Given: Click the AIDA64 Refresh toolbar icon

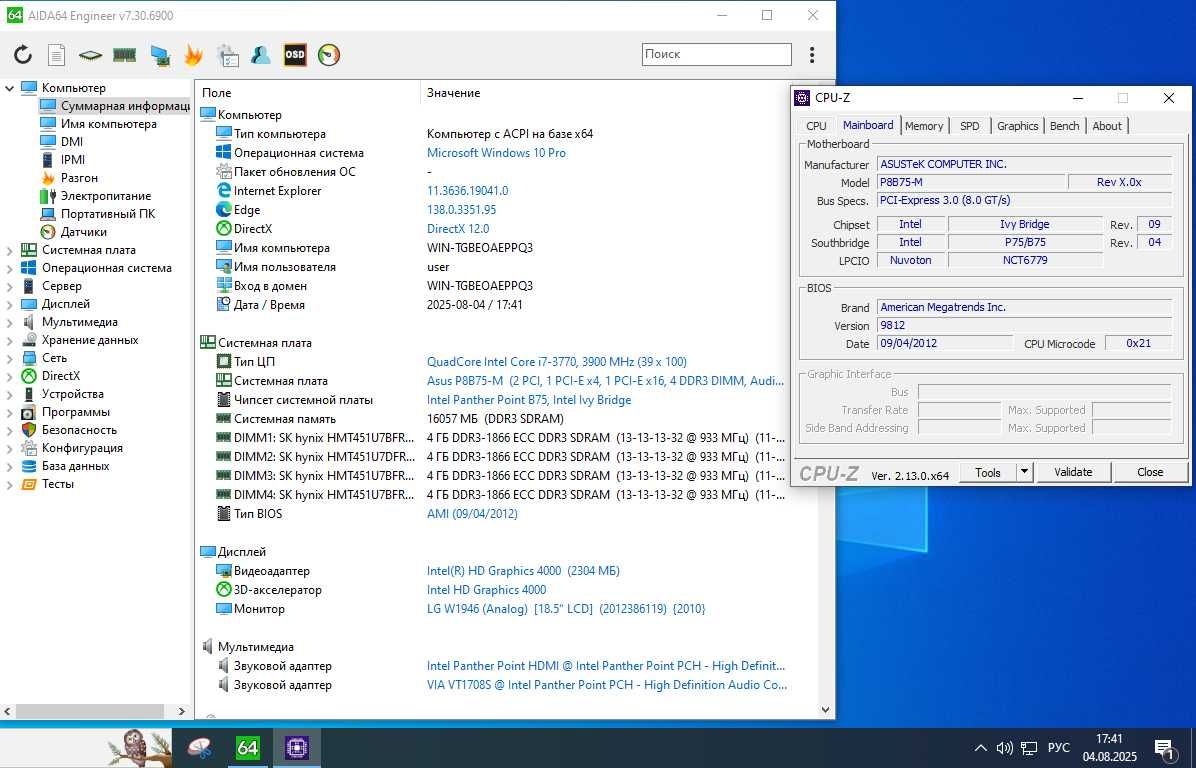Looking at the screenshot, I should [x=23, y=55].
